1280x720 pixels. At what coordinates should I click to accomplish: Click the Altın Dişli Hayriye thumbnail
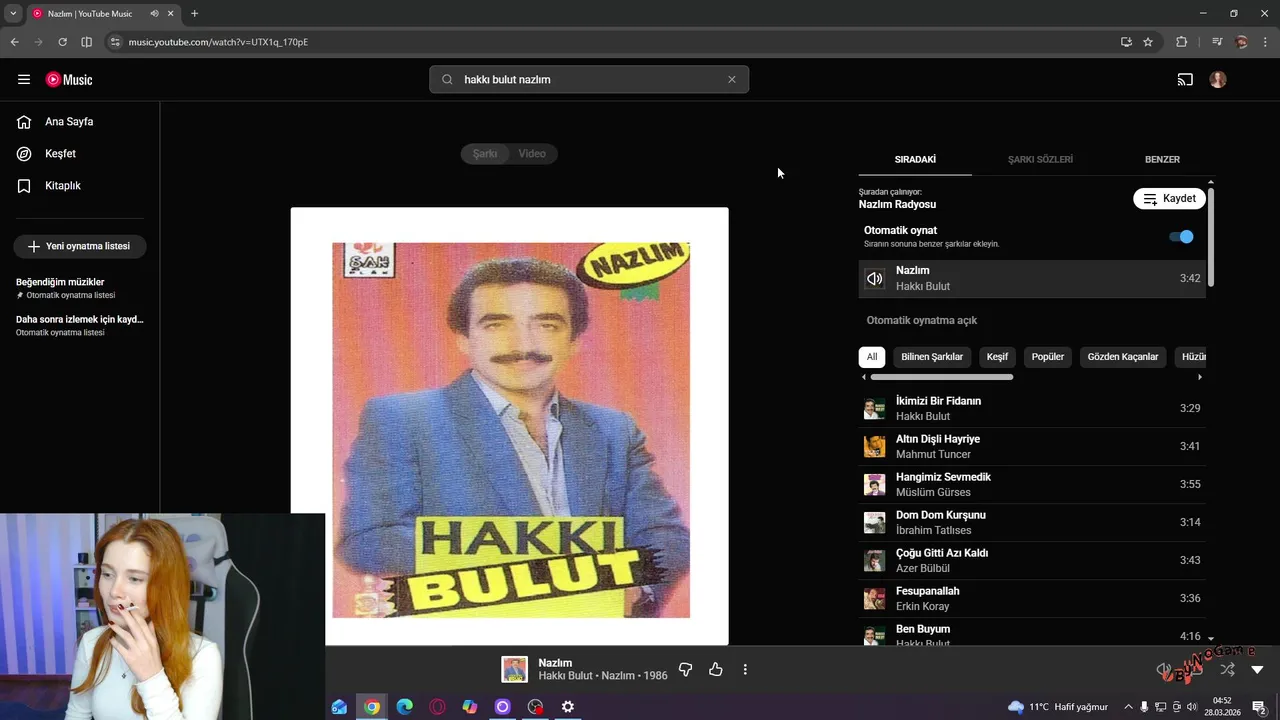tap(875, 447)
